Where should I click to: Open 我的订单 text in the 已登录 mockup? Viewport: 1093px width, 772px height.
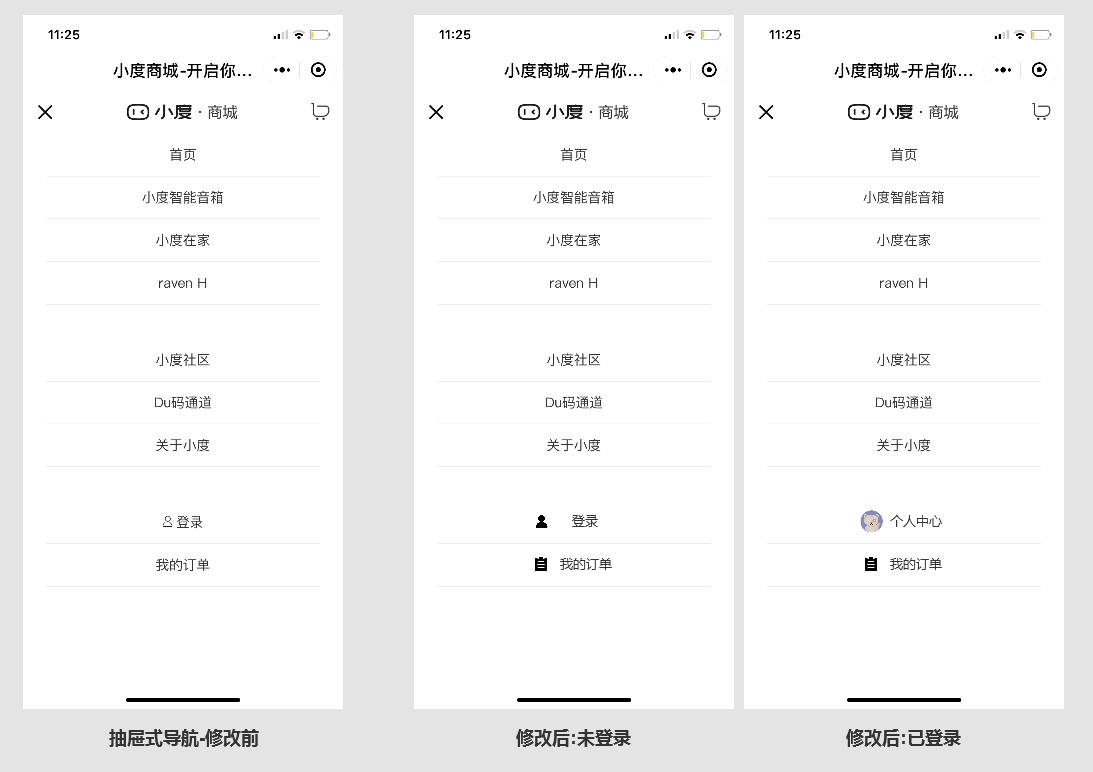pos(916,564)
